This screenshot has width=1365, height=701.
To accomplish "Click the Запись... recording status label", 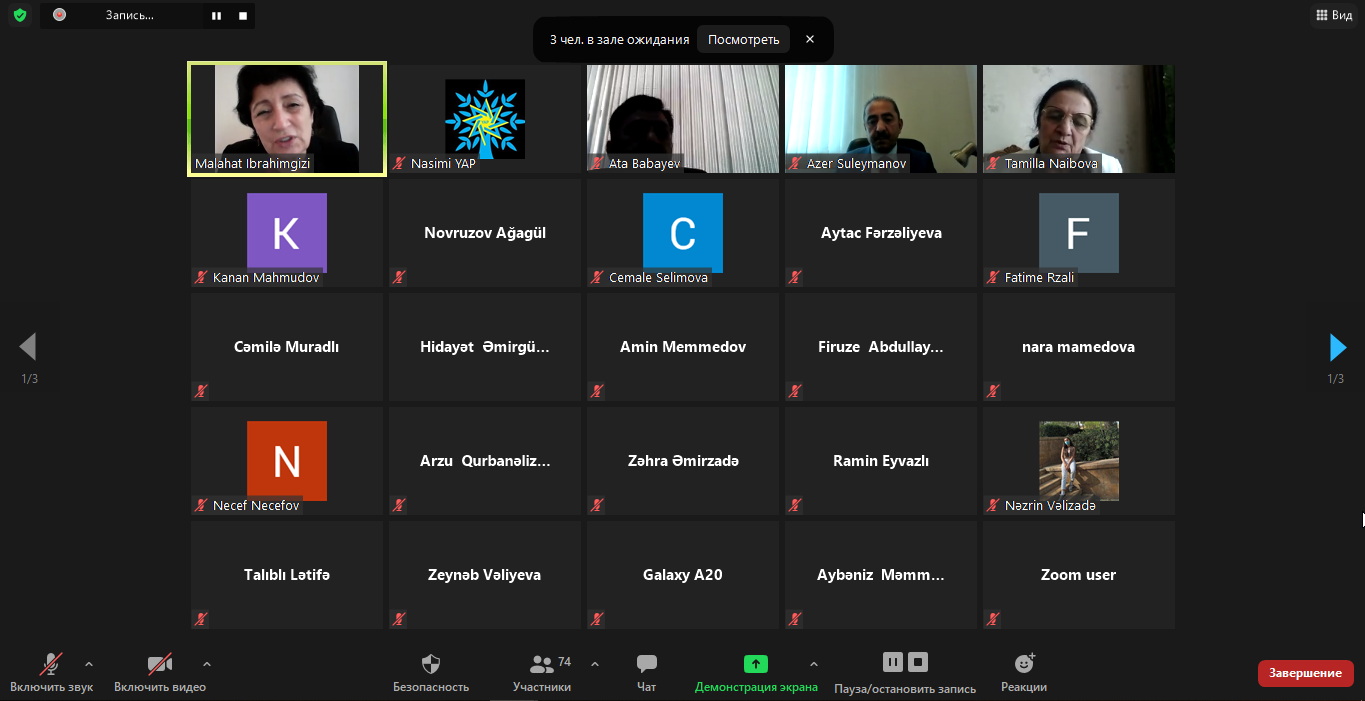I will [x=130, y=15].
